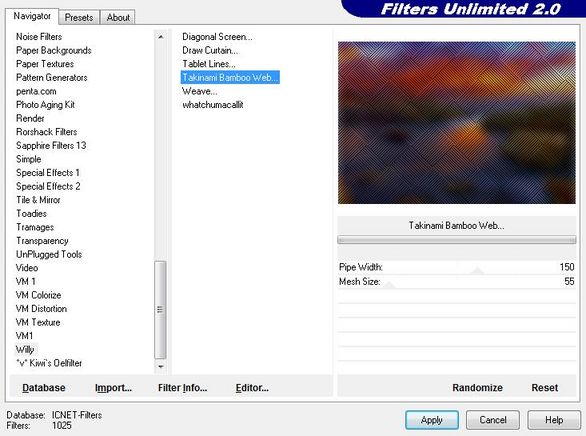Click the scroll down arrow in category list
Viewport: 586px width, 436px height.
(160, 367)
